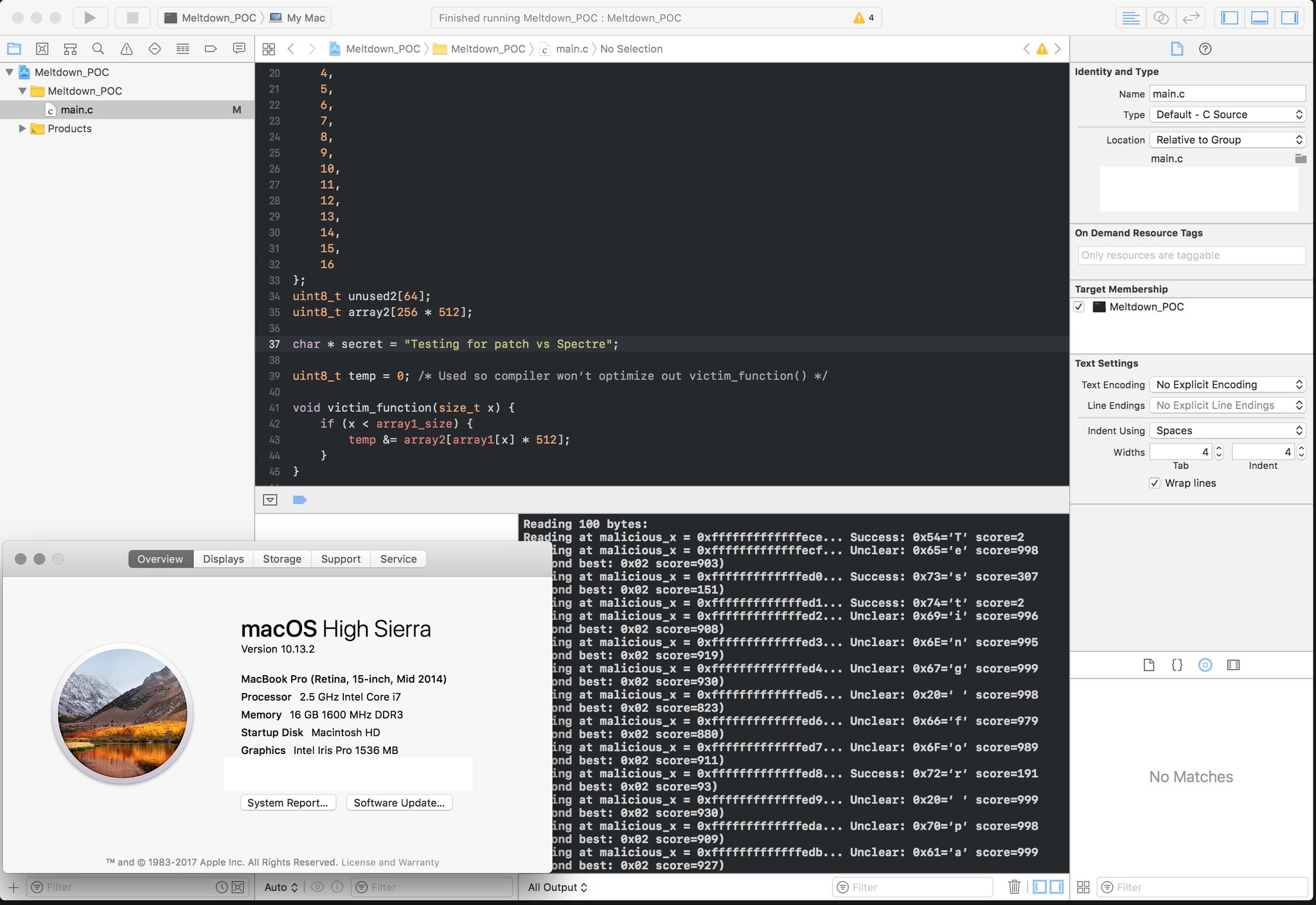Open the Text Encoding dropdown
This screenshot has height=905, width=1316.
(1228, 385)
